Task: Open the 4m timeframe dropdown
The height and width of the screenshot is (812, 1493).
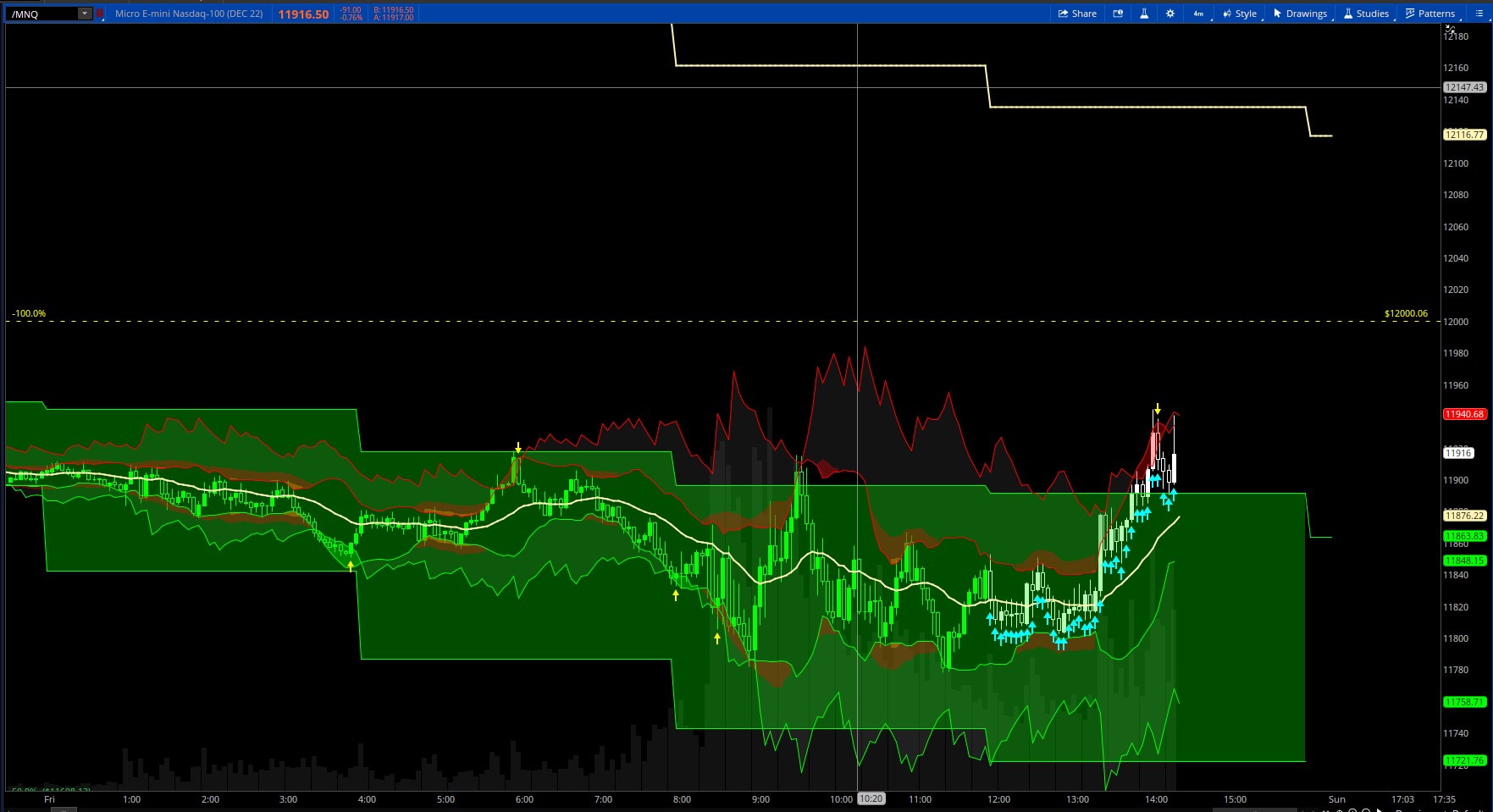Action: pyautogui.click(x=1197, y=13)
